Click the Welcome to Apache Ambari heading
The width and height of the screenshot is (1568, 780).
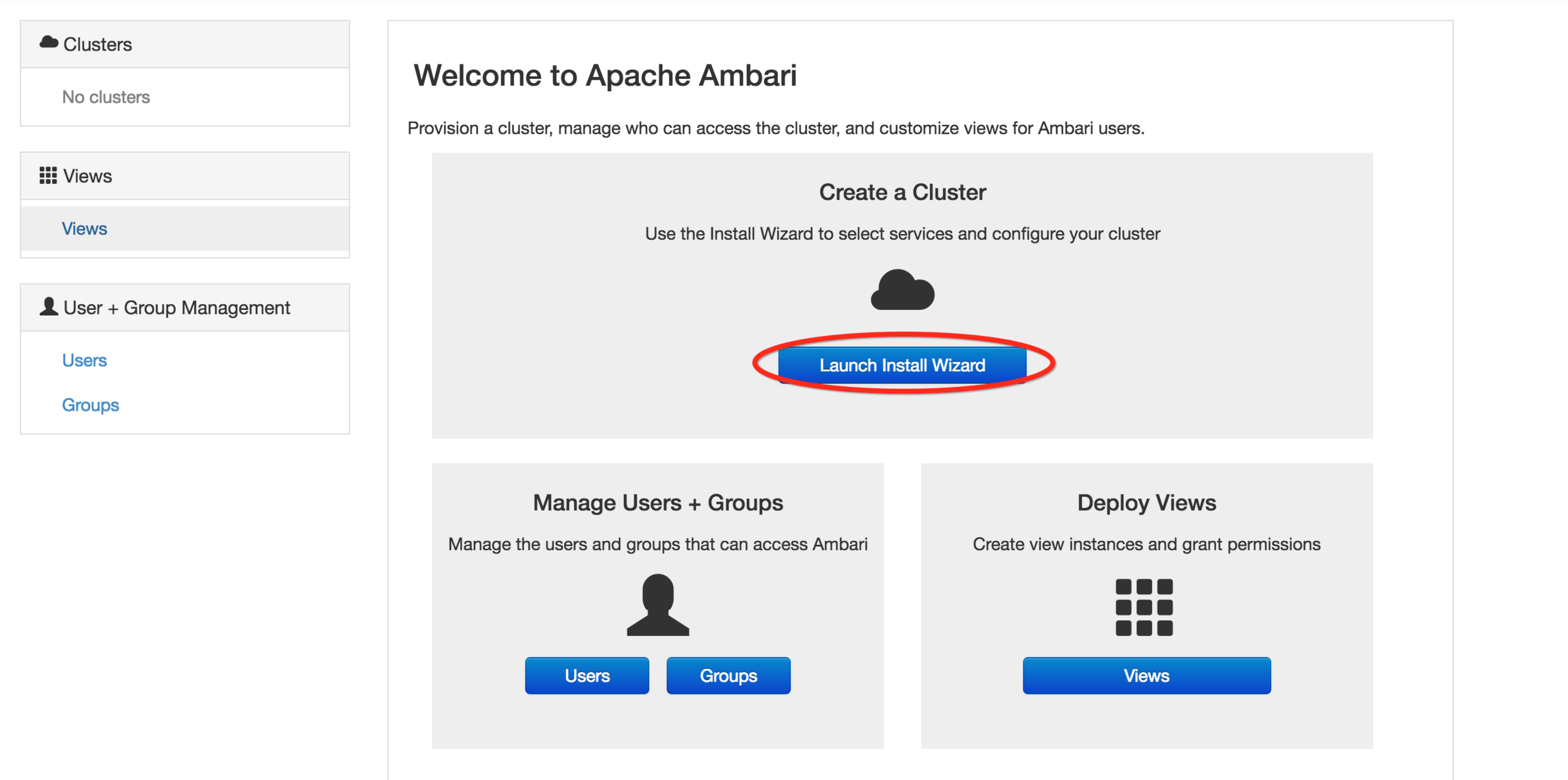point(605,76)
